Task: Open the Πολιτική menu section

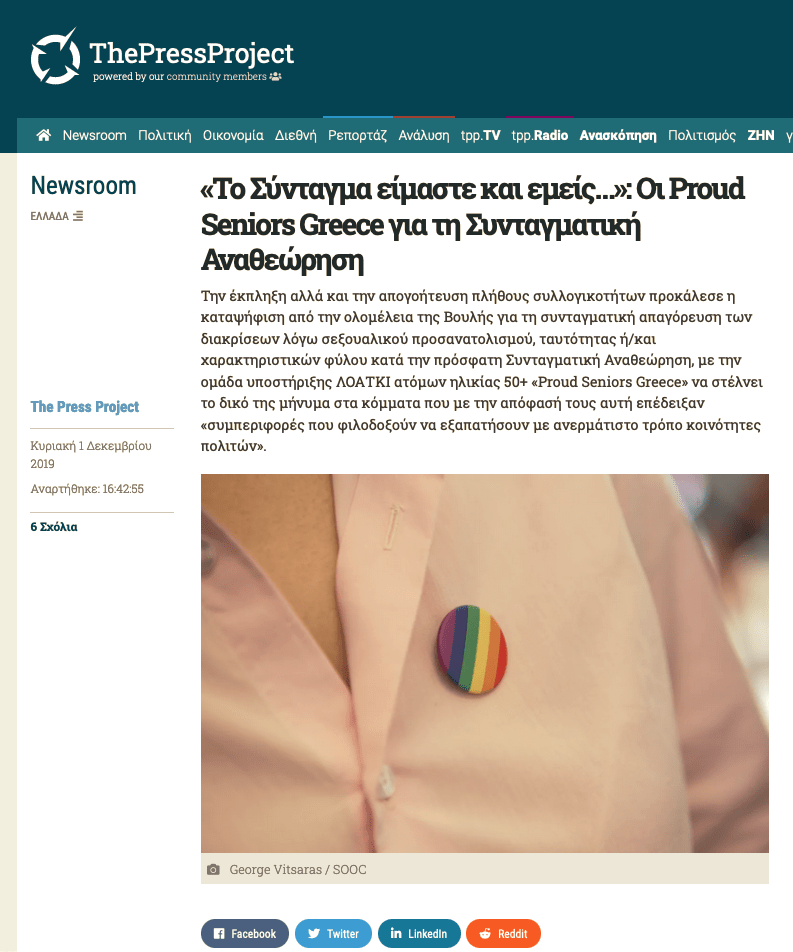Action: [x=165, y=135]
